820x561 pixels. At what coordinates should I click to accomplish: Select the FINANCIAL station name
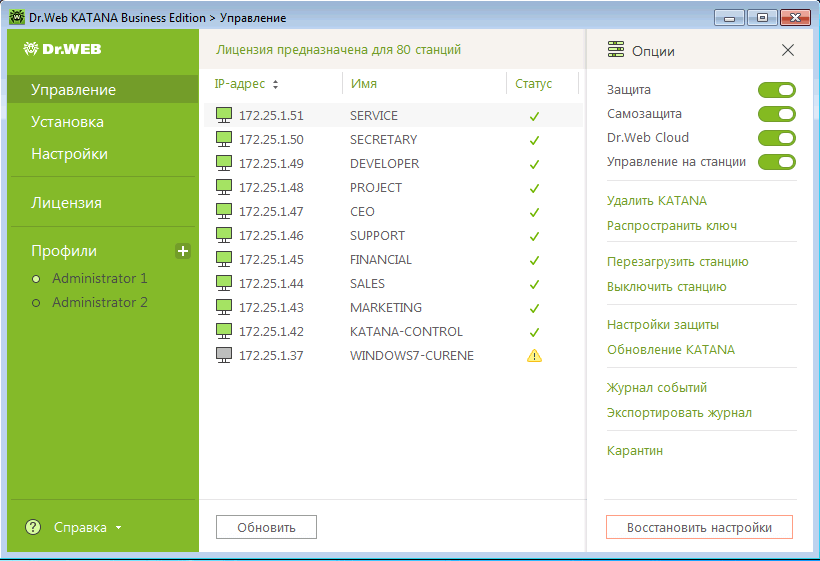(381, 260)
